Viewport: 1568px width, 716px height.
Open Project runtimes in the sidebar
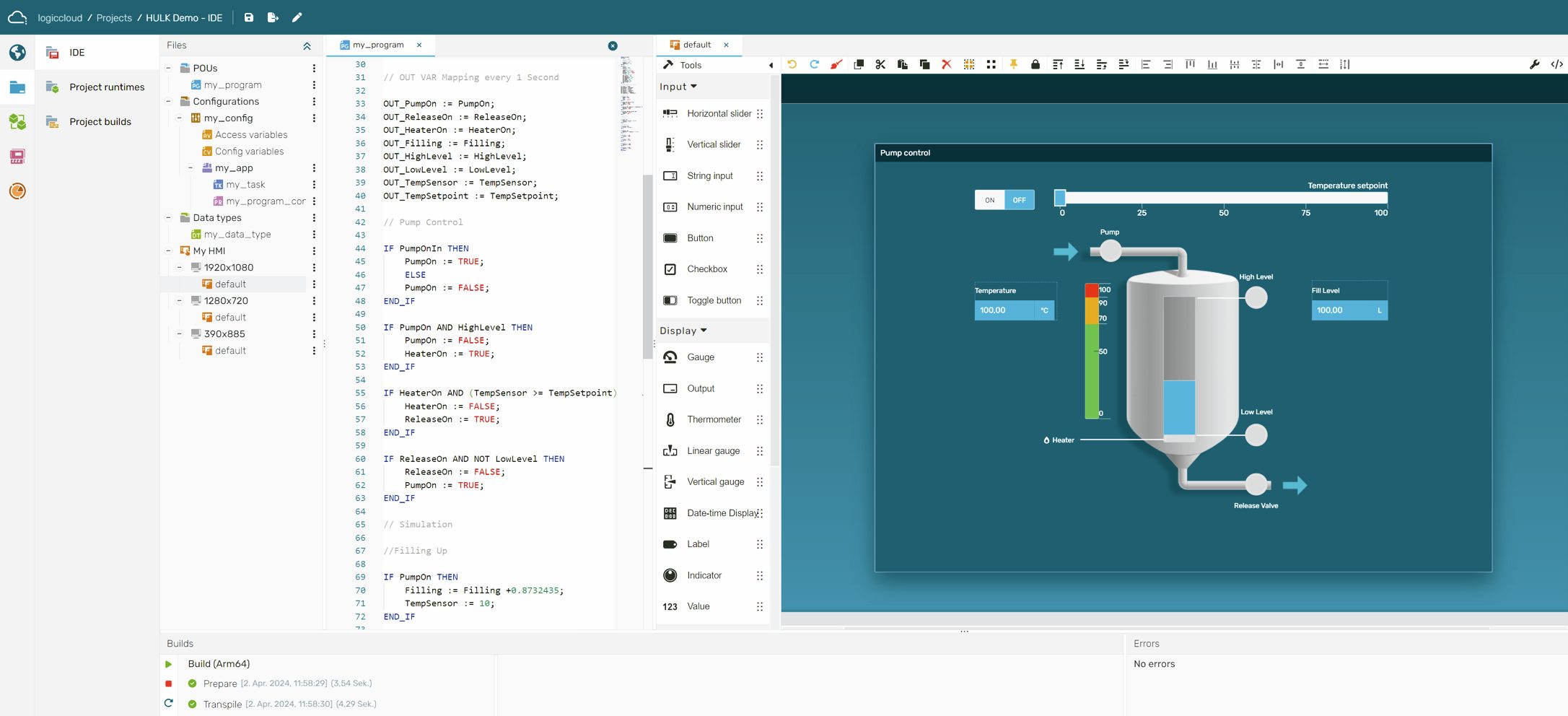click(107, 87)
